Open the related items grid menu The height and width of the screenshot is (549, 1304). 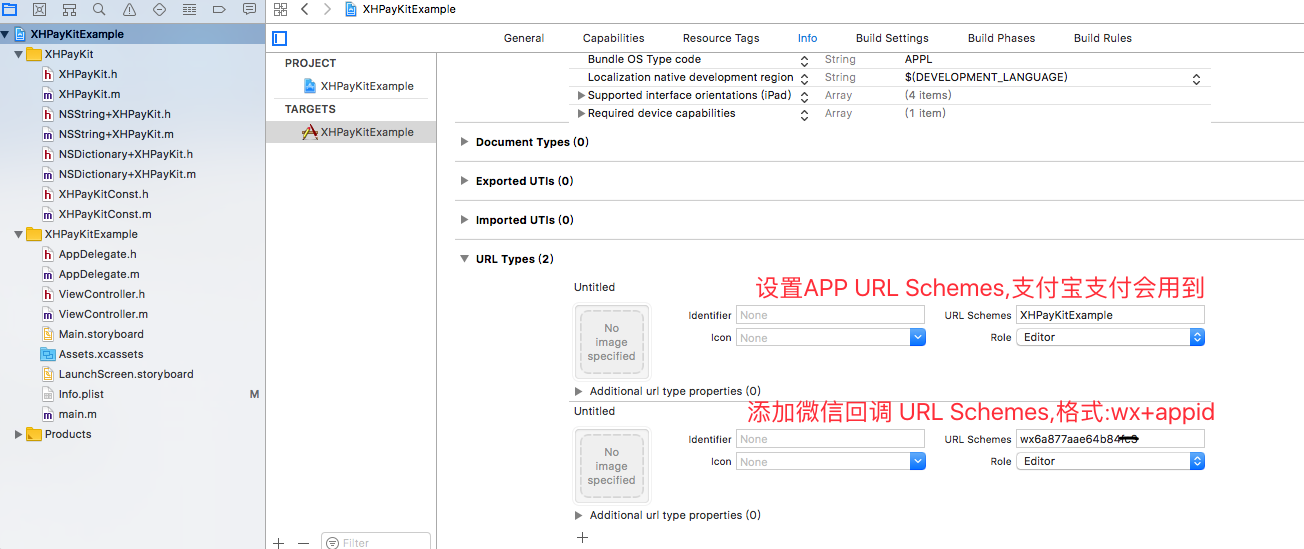(x=280, y=9)
